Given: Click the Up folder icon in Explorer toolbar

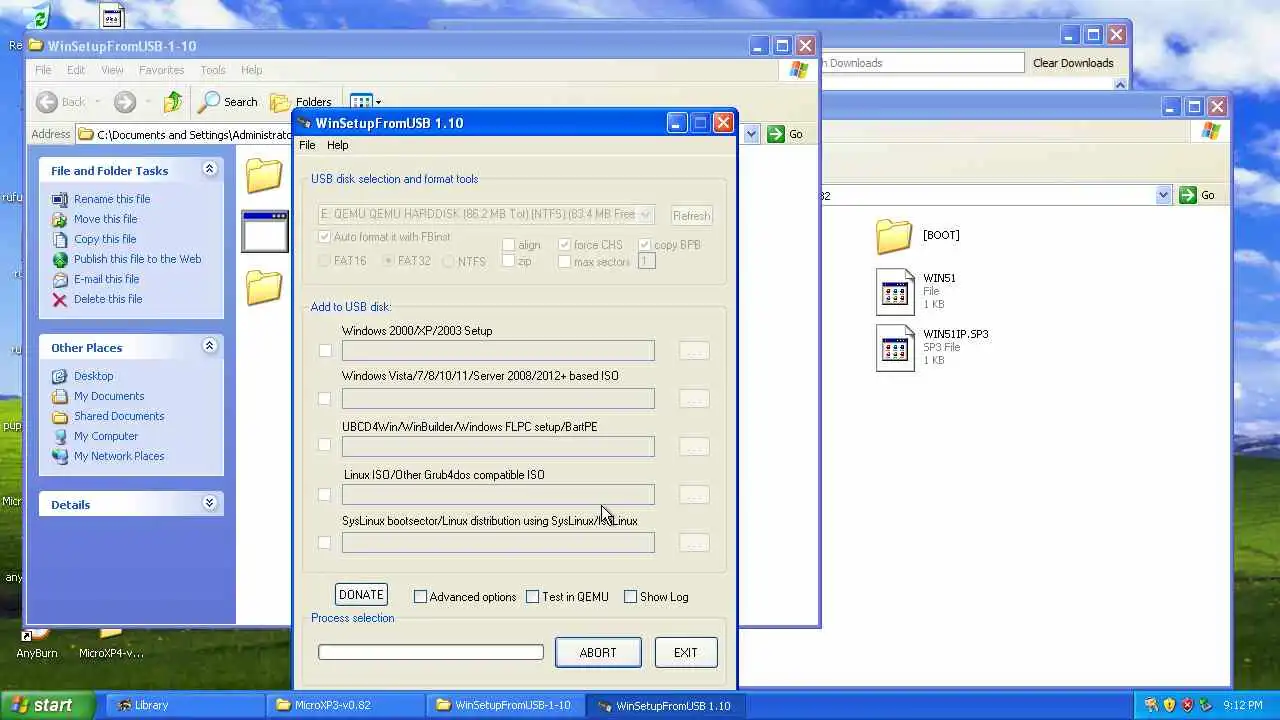Looking at the screenshot, I should point(173,101).
